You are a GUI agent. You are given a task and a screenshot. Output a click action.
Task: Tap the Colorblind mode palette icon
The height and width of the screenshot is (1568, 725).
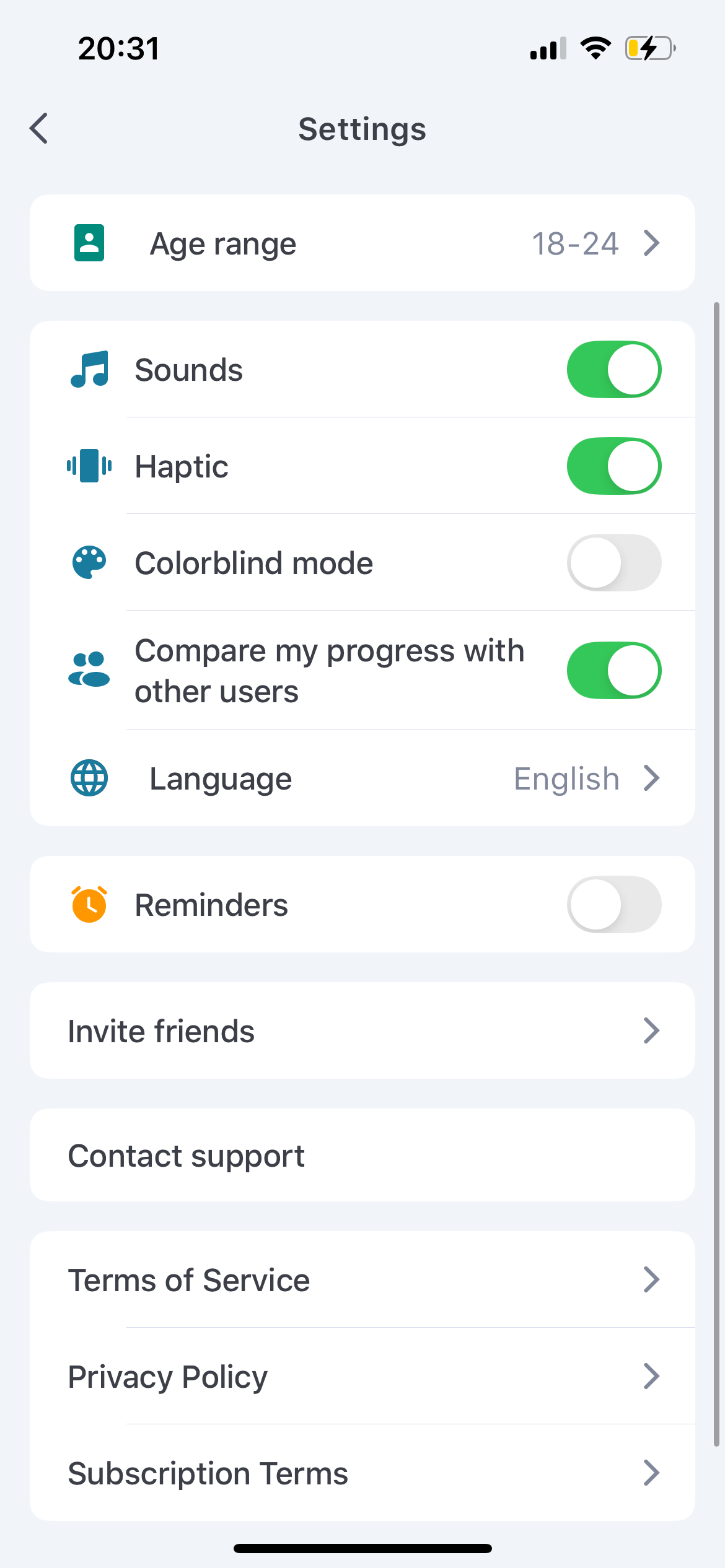tap(89, 562)
